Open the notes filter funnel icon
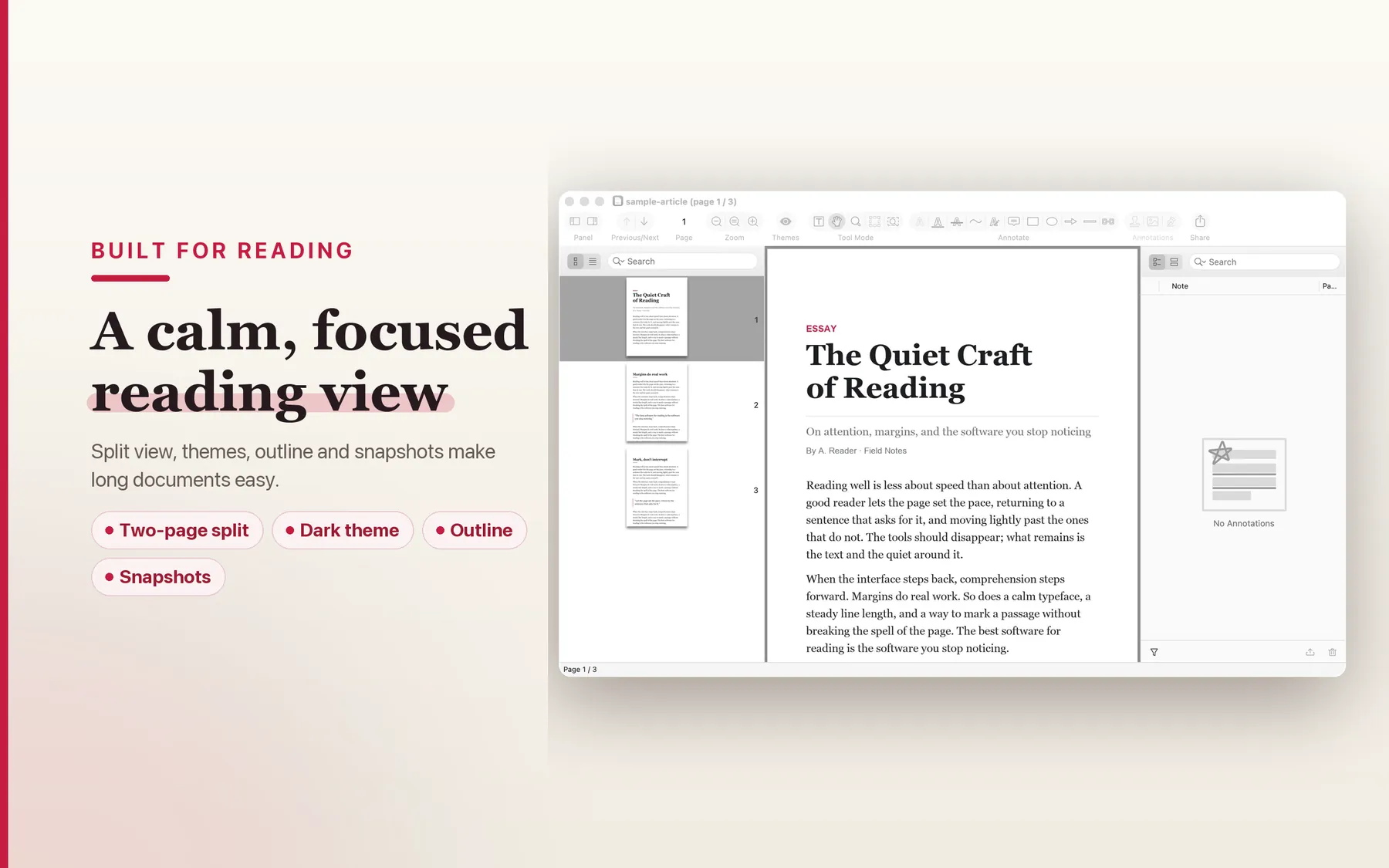Screen dimensions: 1389x868 pos(1154,652)
